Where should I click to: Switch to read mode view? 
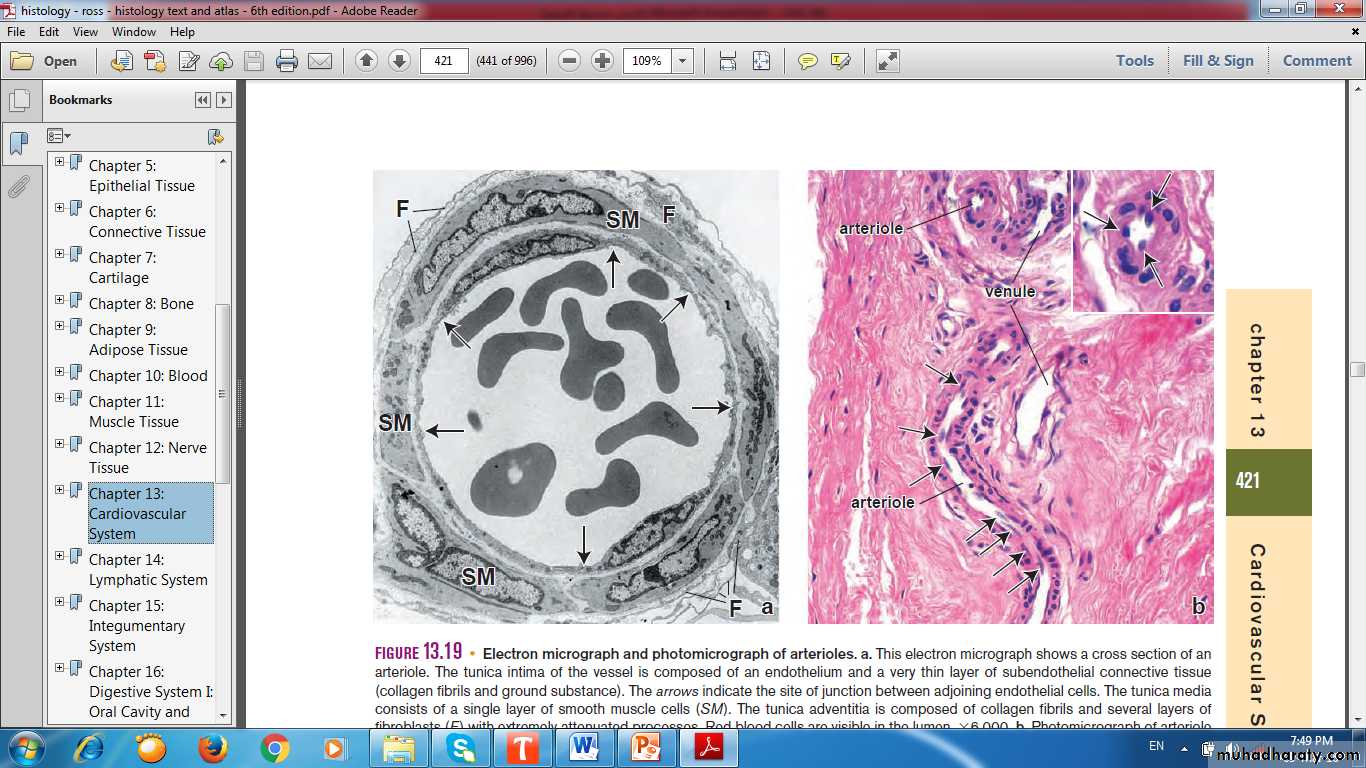click(887, 61)
